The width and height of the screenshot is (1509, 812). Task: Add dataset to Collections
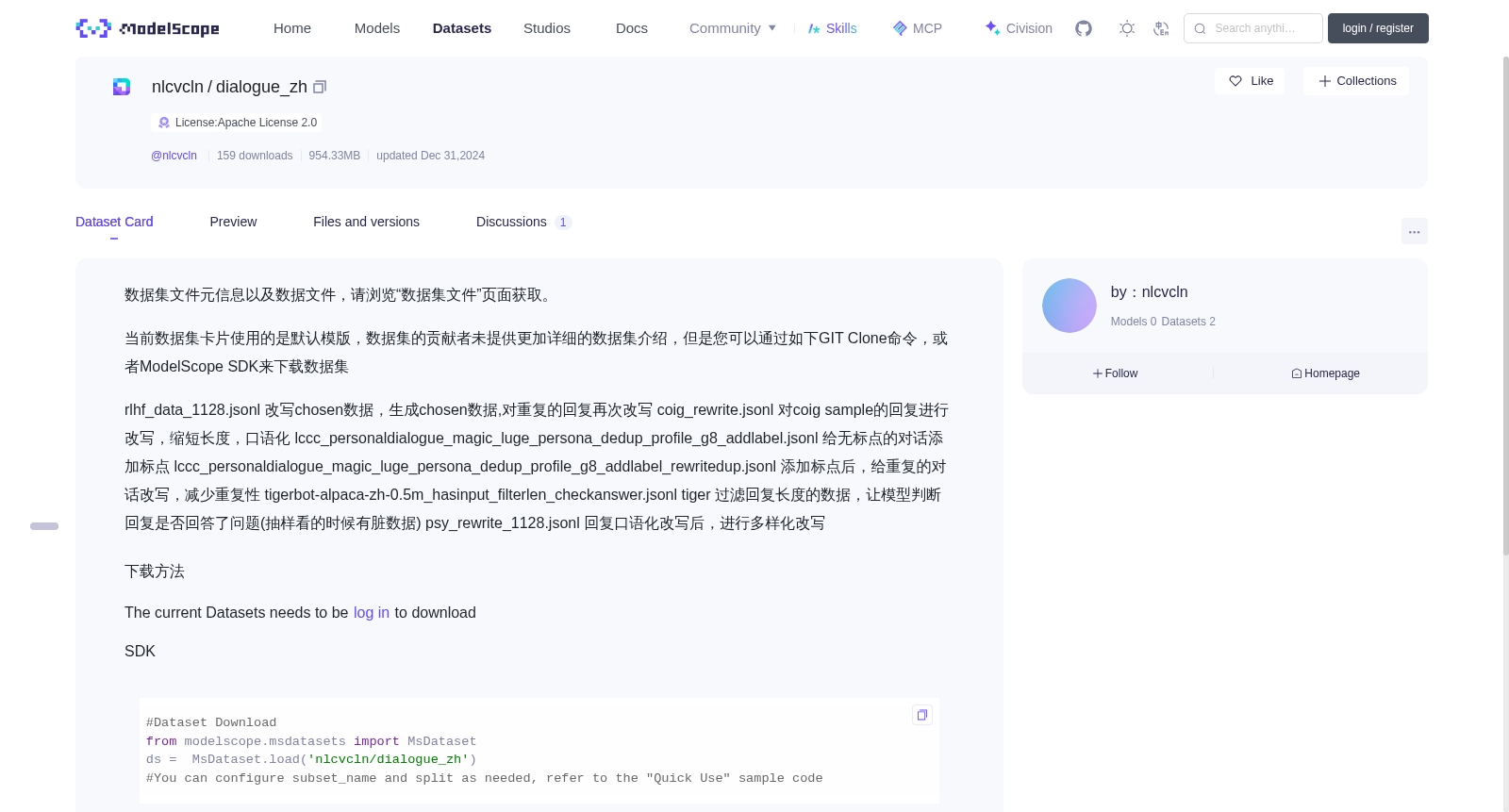[x=1356, y=81]
